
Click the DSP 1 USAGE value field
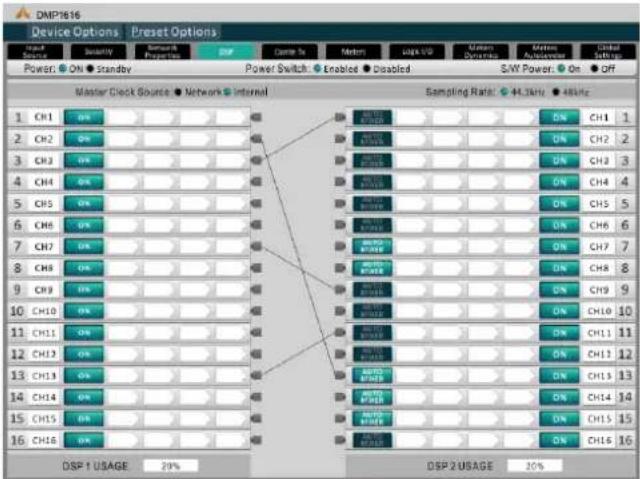pos(171,466)
